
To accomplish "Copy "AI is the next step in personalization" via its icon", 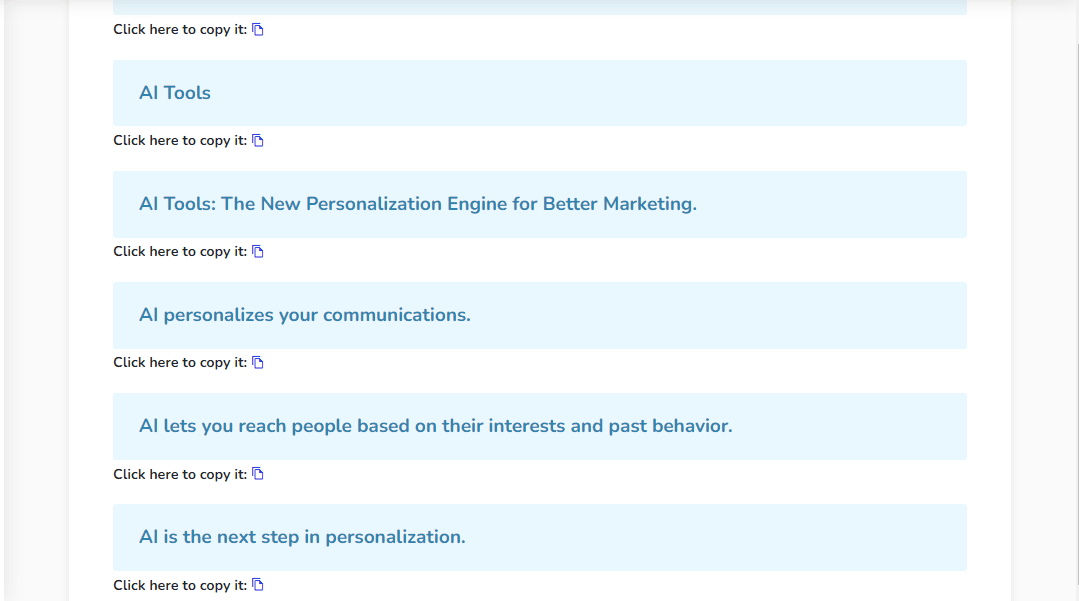I will [258, 584].
